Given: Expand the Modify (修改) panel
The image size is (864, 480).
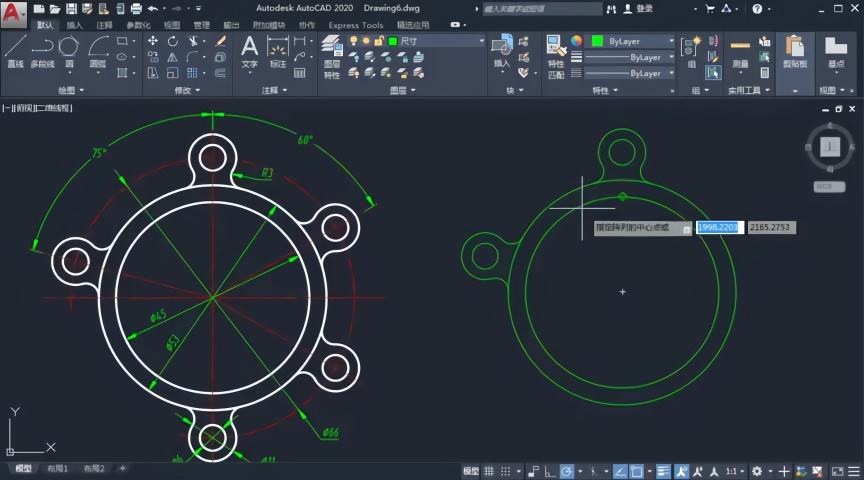Looking at the screenshot, I should tap(187, 90).
